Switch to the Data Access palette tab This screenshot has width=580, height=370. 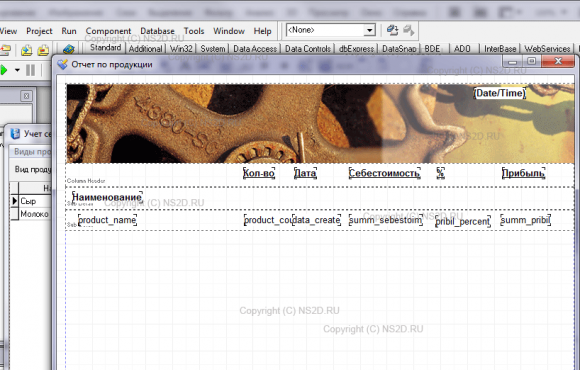pos(255,49)
